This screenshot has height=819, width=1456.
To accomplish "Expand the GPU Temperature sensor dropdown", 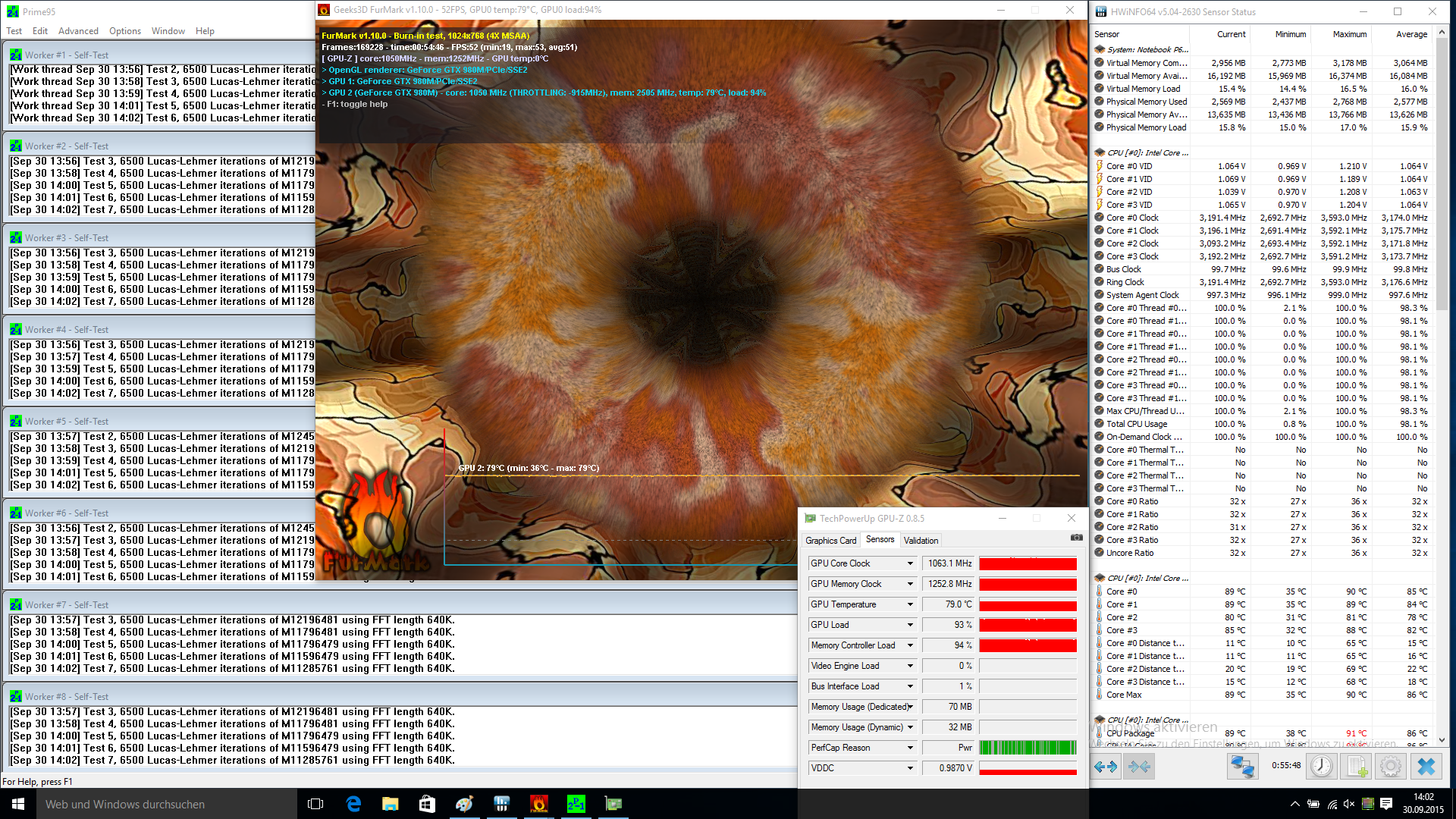I will tap(910, 604).
